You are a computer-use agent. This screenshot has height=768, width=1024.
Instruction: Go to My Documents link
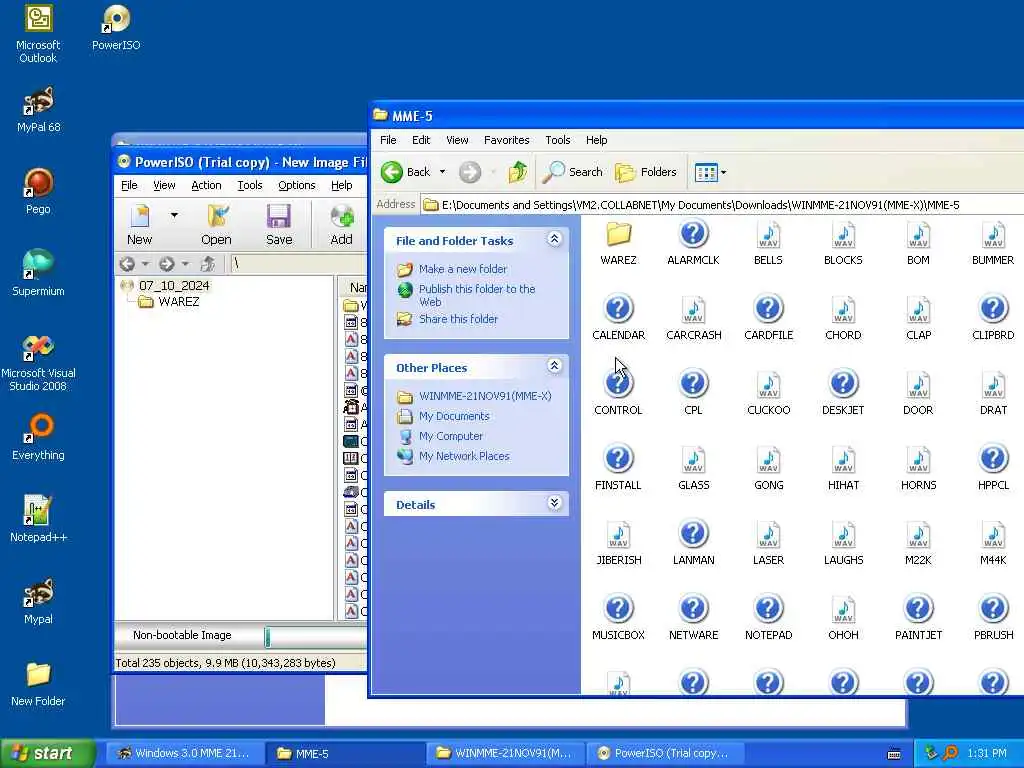(454, 416)
